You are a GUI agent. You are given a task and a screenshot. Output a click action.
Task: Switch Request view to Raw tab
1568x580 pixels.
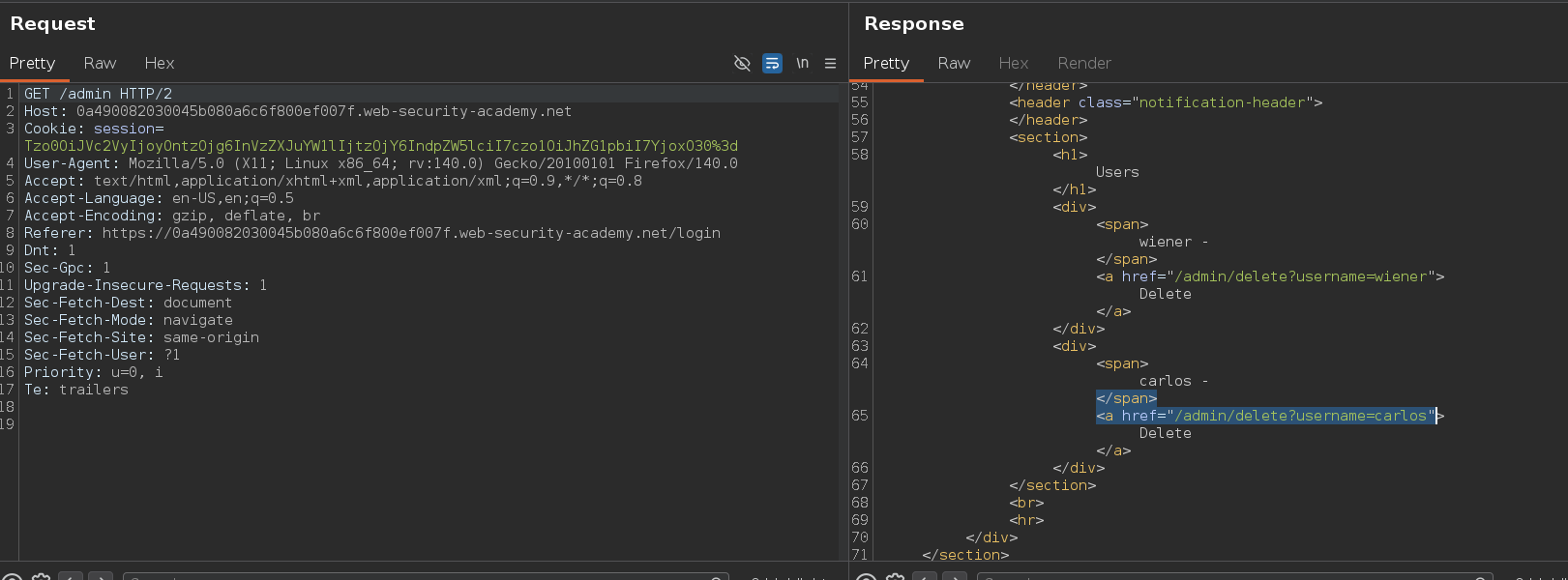click(100, 63)
